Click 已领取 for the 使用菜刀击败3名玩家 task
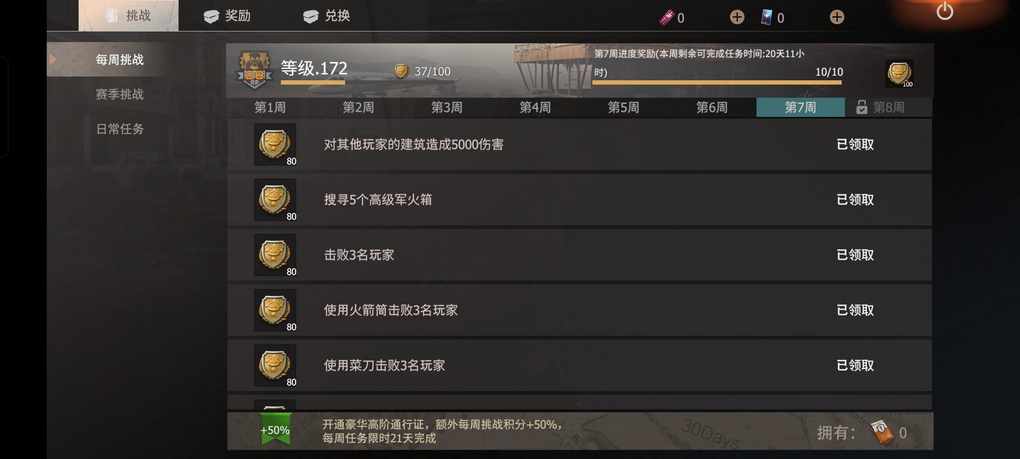This screenshot has height=459, width=1020. coord(855,365)
